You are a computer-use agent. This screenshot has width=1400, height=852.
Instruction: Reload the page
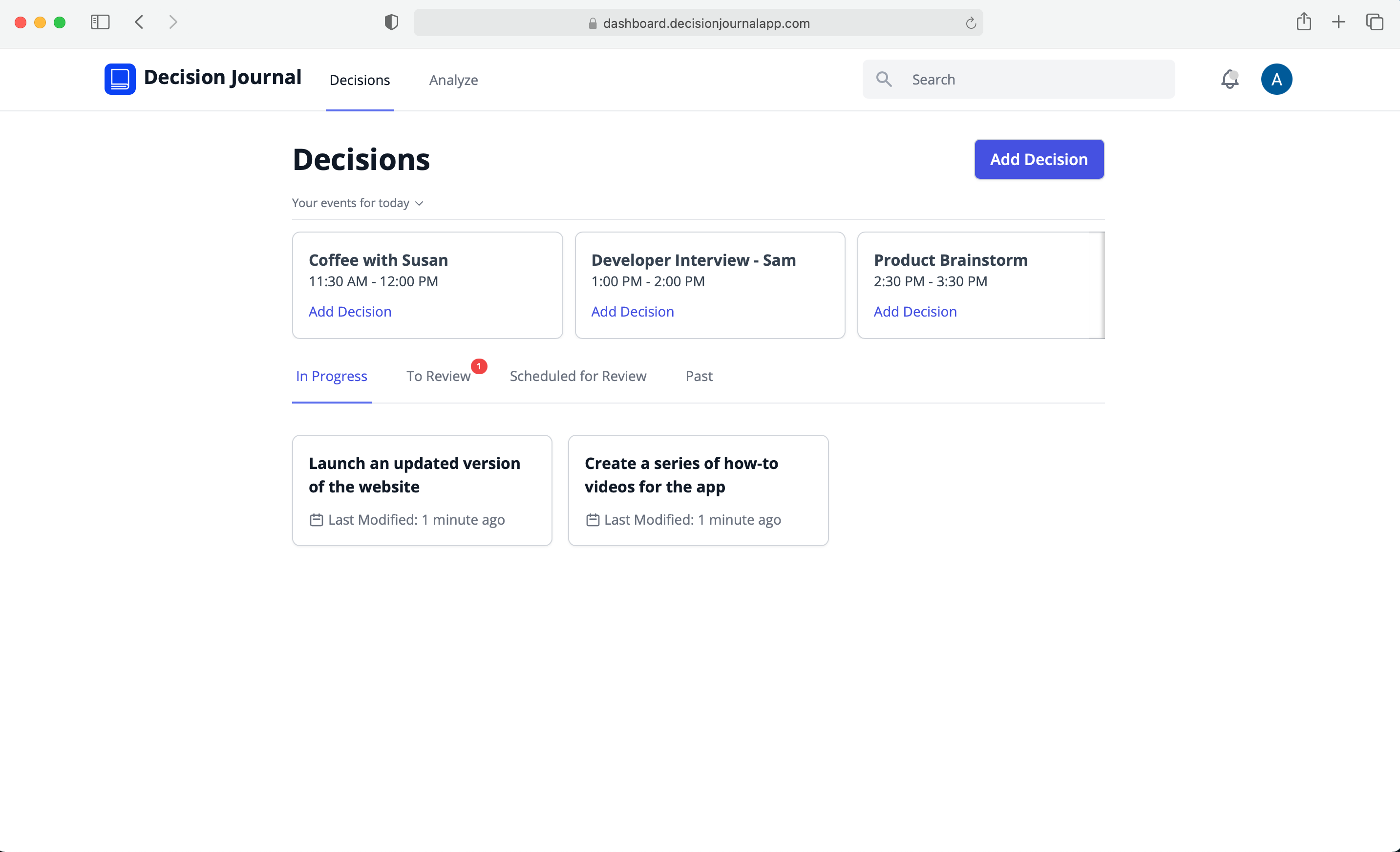pyautogui.click(x=971, y=23)
